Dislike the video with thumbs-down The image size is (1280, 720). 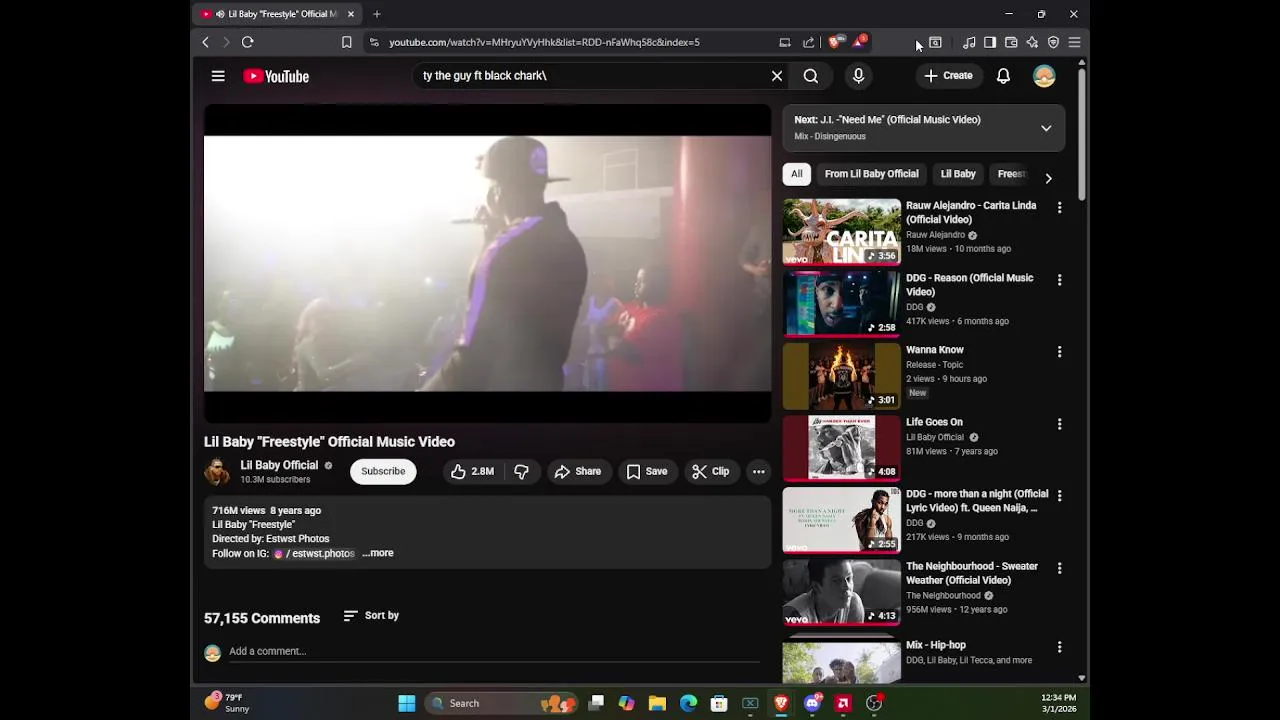pos(521,471)
